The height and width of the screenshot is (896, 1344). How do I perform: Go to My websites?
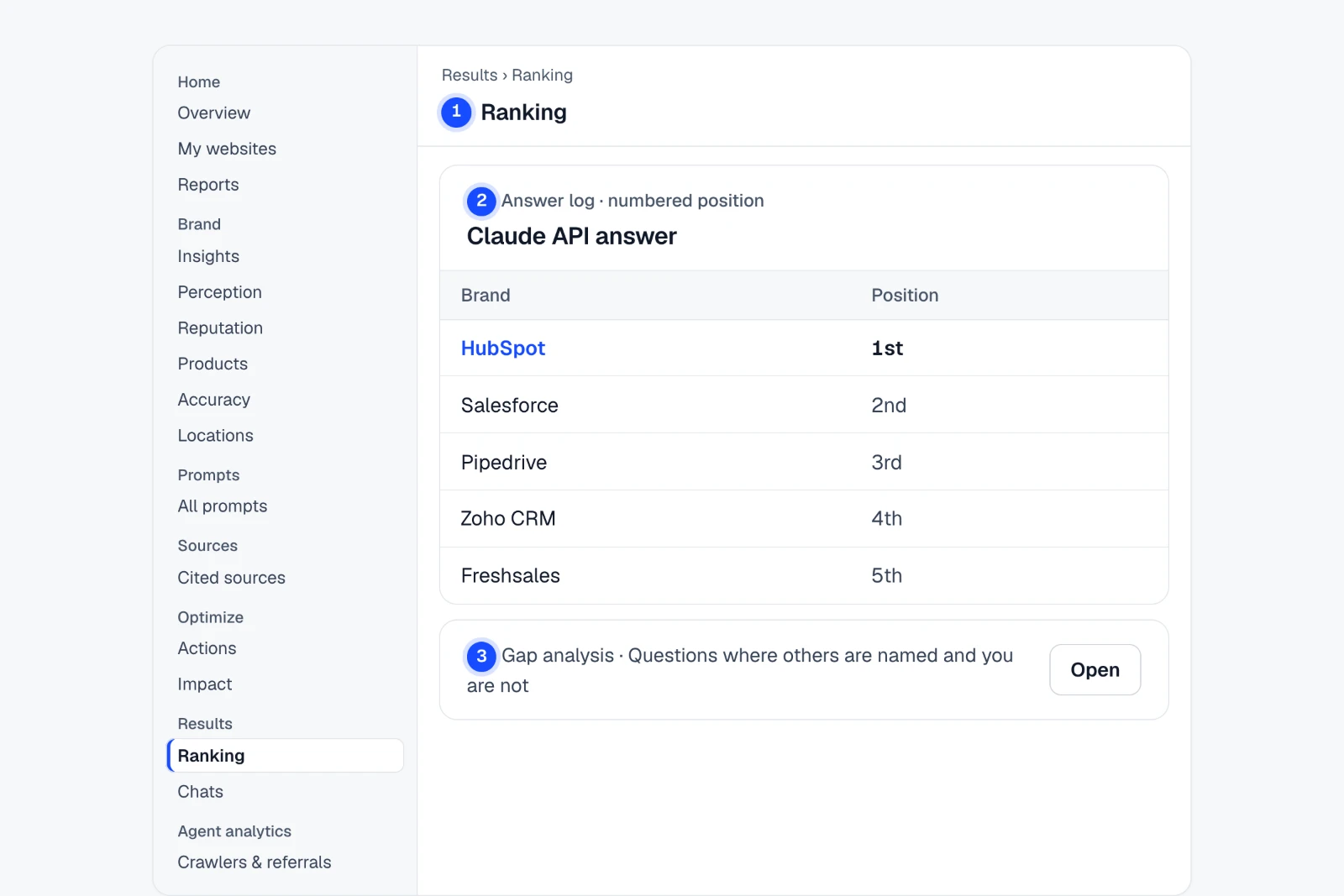[x=227, y=149]
